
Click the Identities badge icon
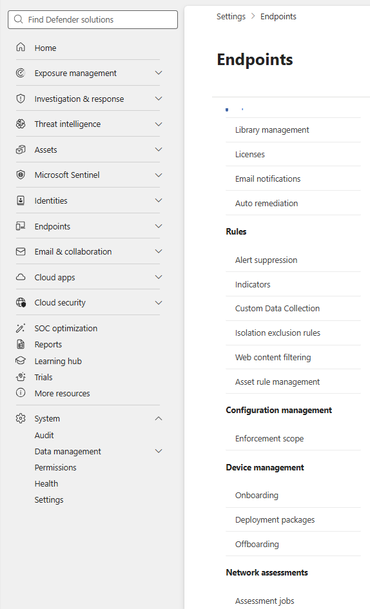coord(21,200)
